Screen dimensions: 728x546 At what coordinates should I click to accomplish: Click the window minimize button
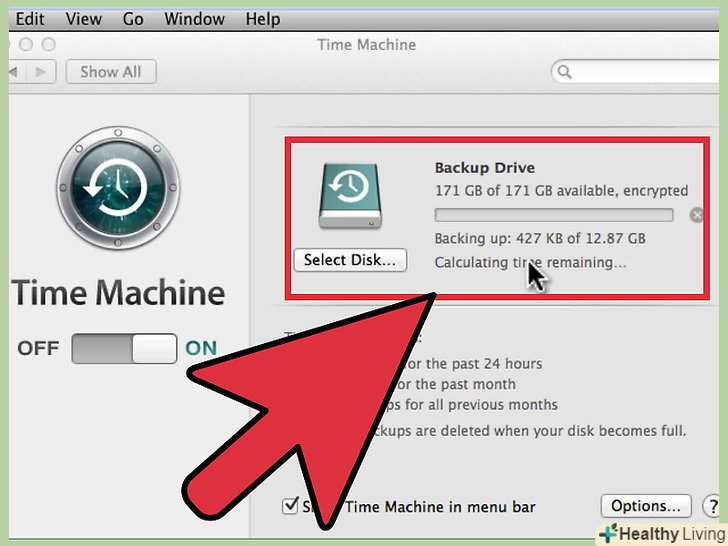click(x=26, y=44)
